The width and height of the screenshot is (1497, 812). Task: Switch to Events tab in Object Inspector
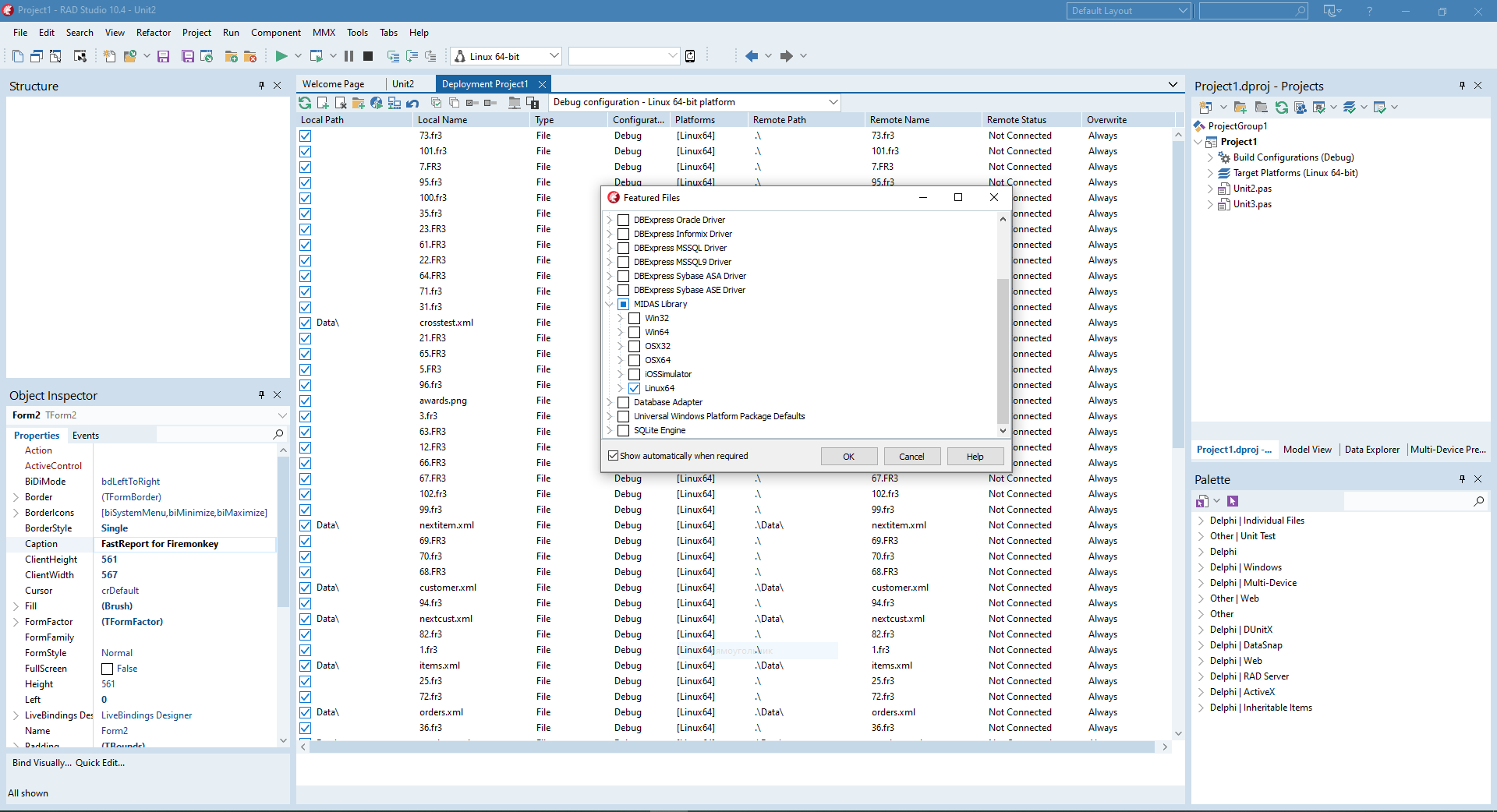tap(86, 436)
